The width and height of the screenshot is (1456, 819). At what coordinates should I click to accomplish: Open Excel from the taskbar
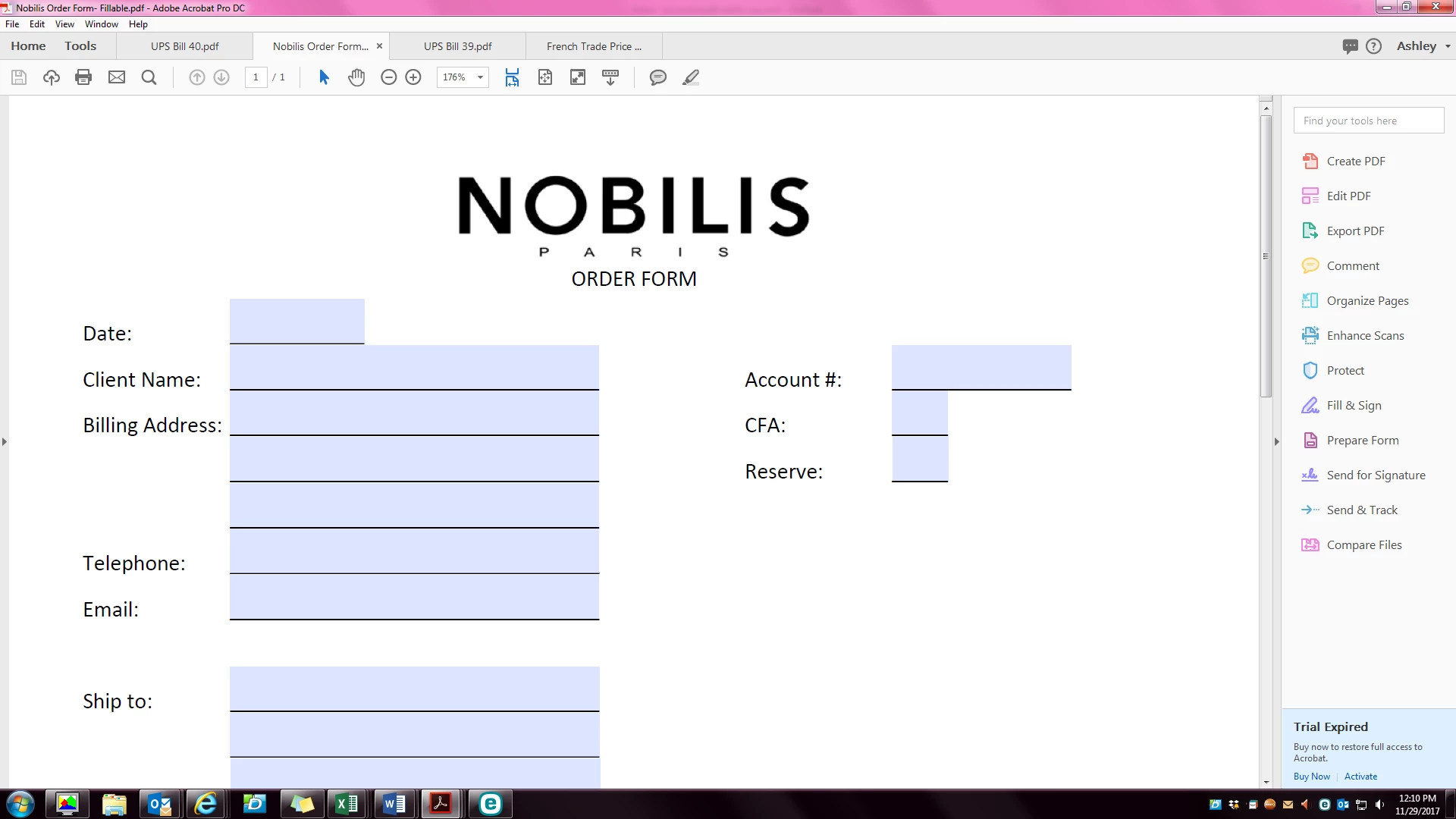tap(347, 804)
